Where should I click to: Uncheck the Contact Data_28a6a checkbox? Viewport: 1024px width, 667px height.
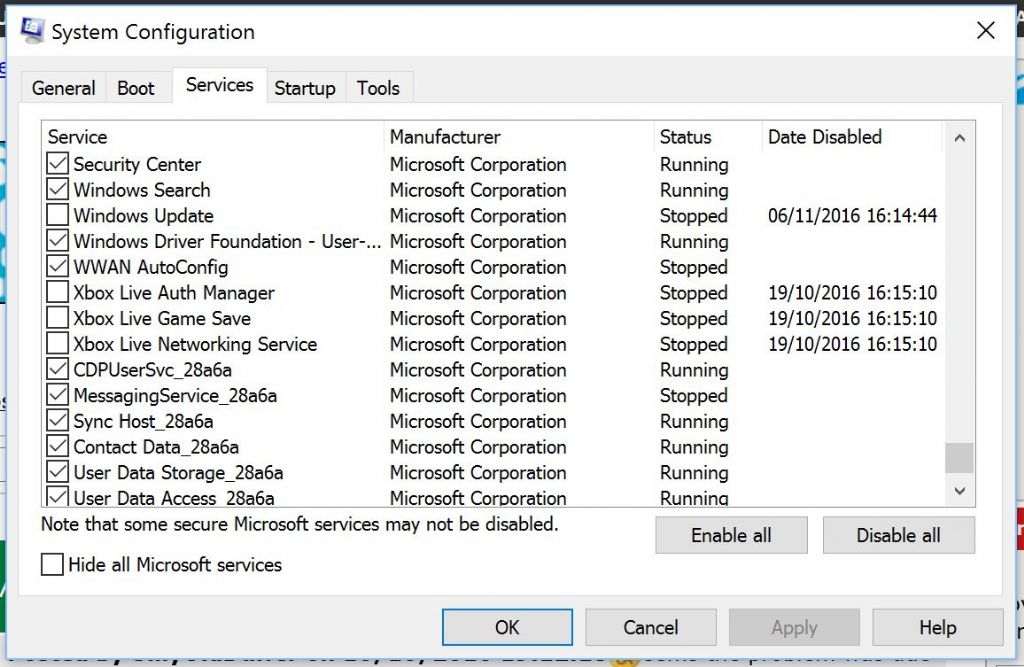[x=57, y=446]
